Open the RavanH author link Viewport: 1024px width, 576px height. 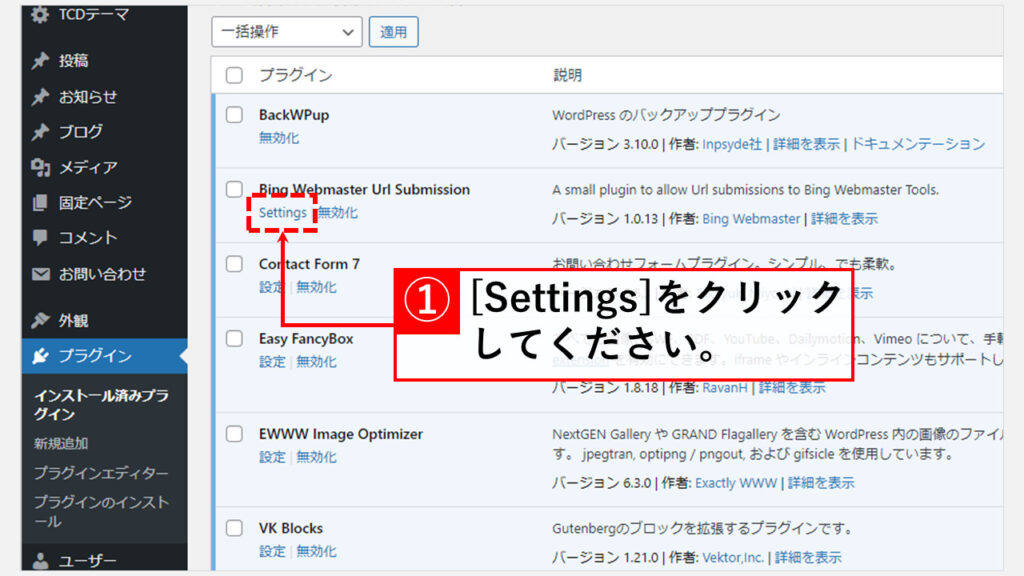click(x=725, y=387)
